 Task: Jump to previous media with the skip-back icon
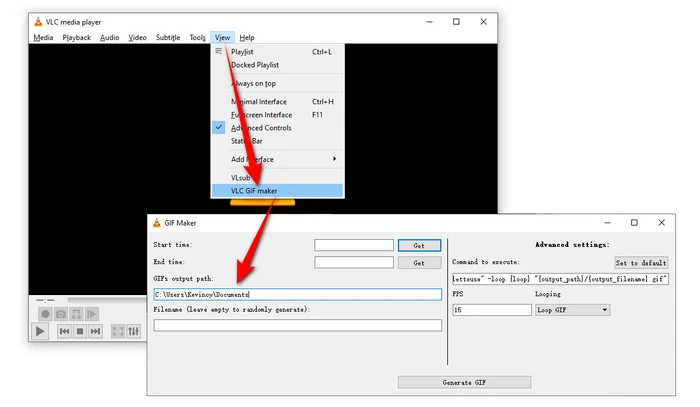64,331
